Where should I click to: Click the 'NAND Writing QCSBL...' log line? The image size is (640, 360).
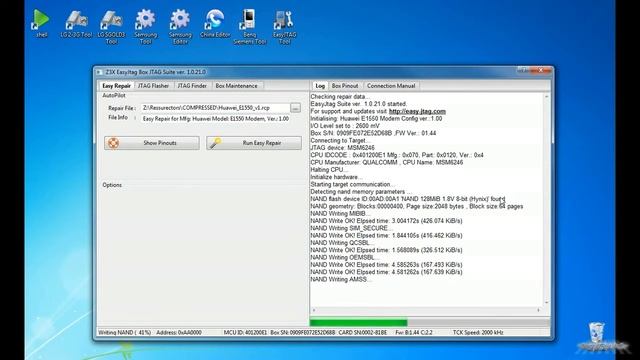(x=342, y=243)
